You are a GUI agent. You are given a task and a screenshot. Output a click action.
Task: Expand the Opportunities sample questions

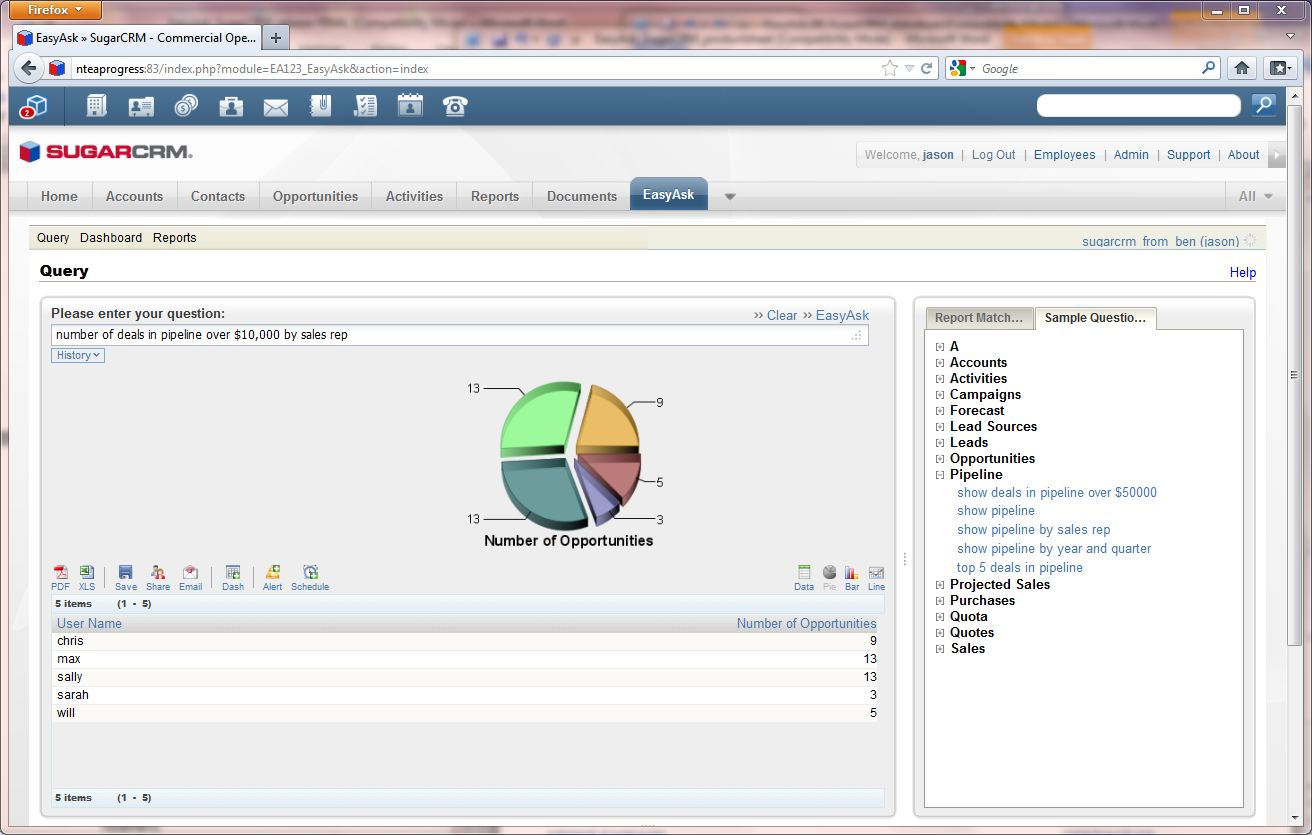pos(940,459)
